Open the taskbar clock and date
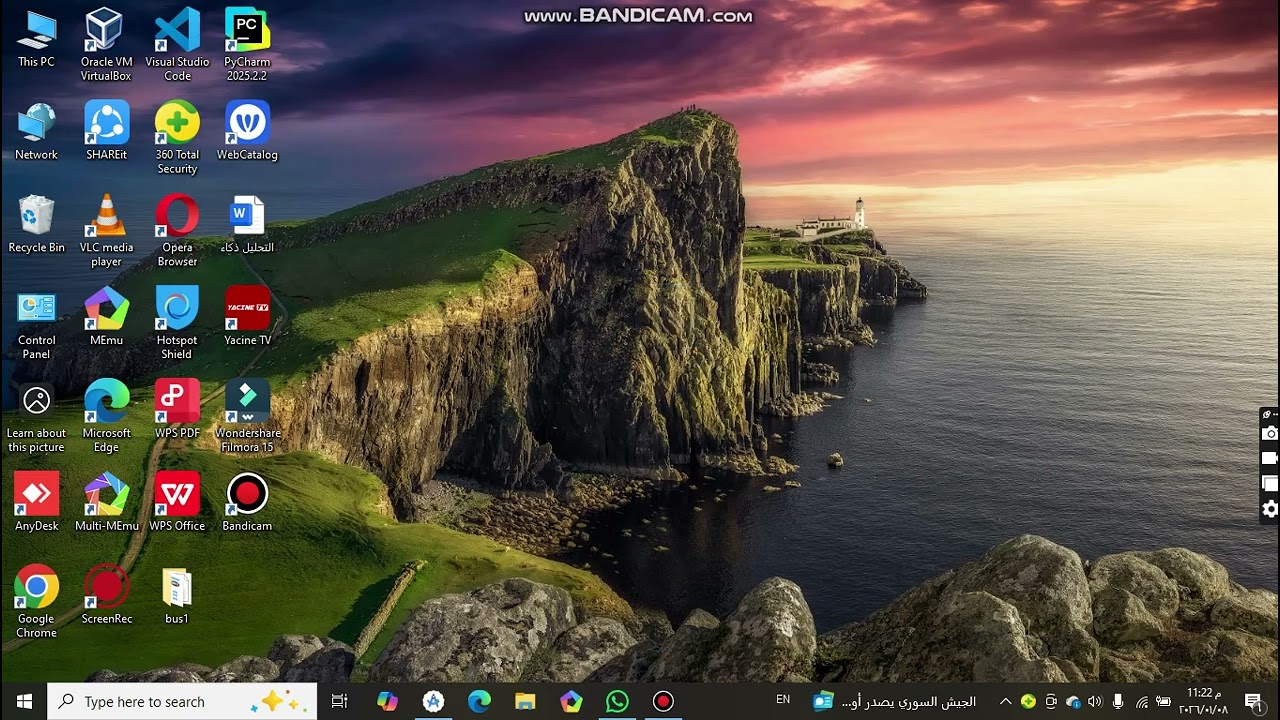The height and width of the screenshot is (720, 1280). (1206, 701)
